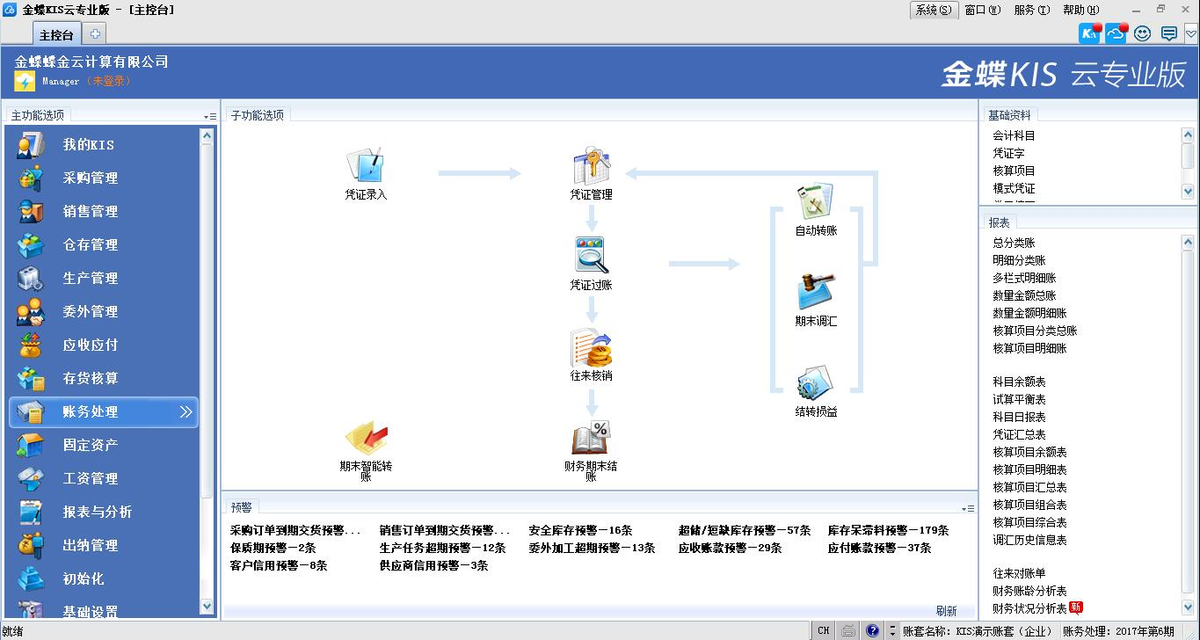
Task: Open the 预警 panel dropdown arrow
Action: click(x=968, y=508)
